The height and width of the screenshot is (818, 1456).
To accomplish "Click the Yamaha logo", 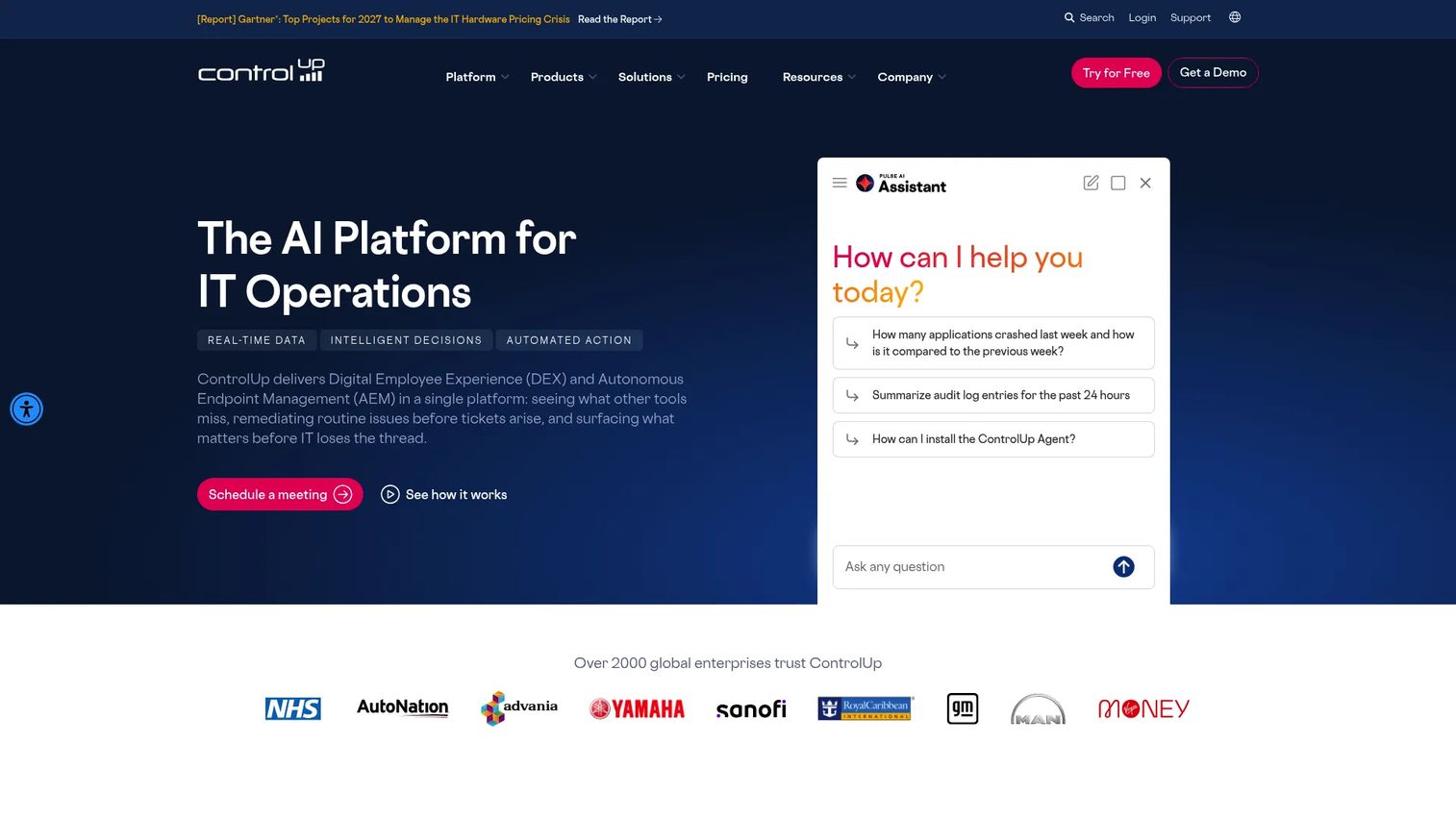I will [x=638, y=709].
